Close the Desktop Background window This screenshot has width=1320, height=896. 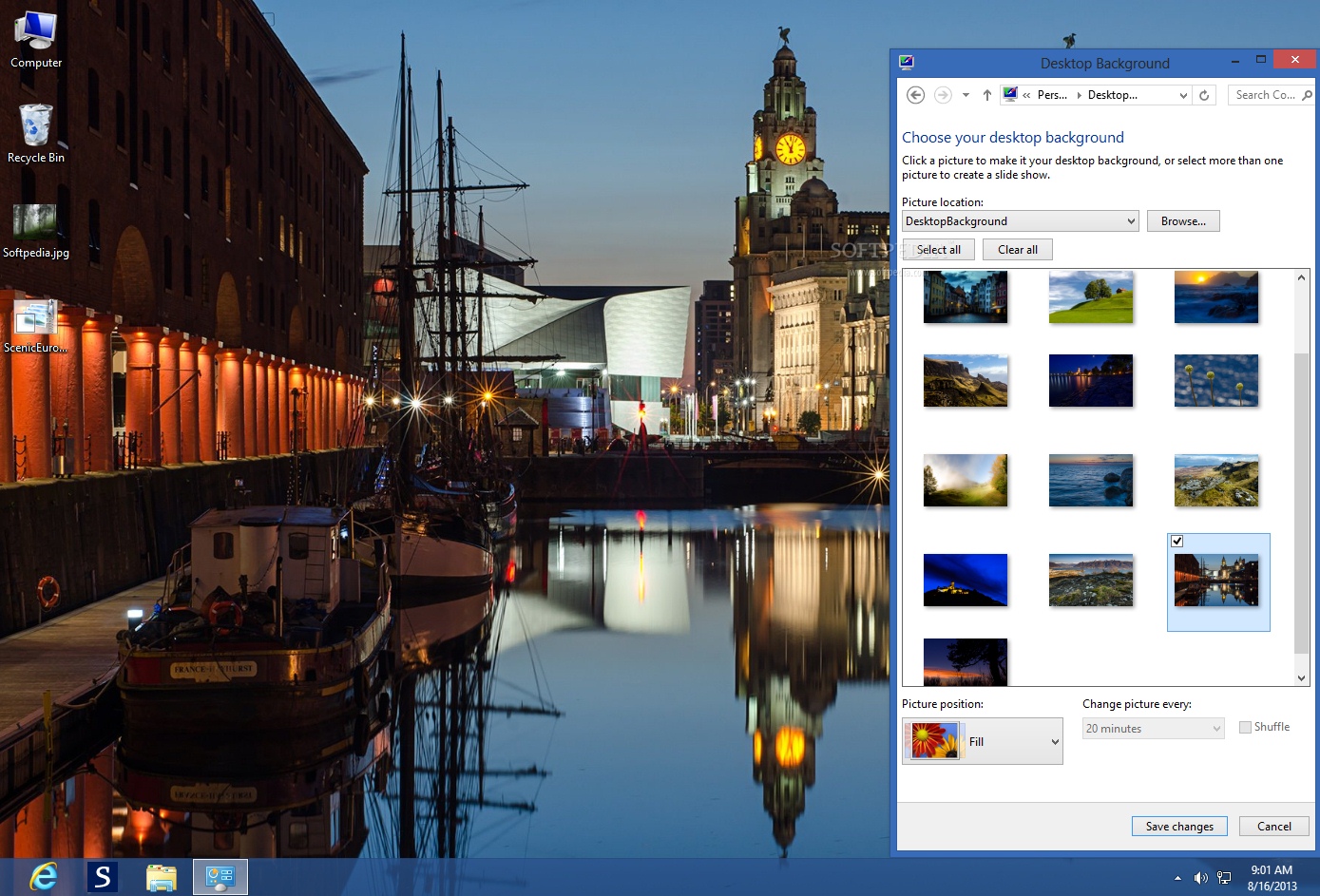pos(1294,60)
